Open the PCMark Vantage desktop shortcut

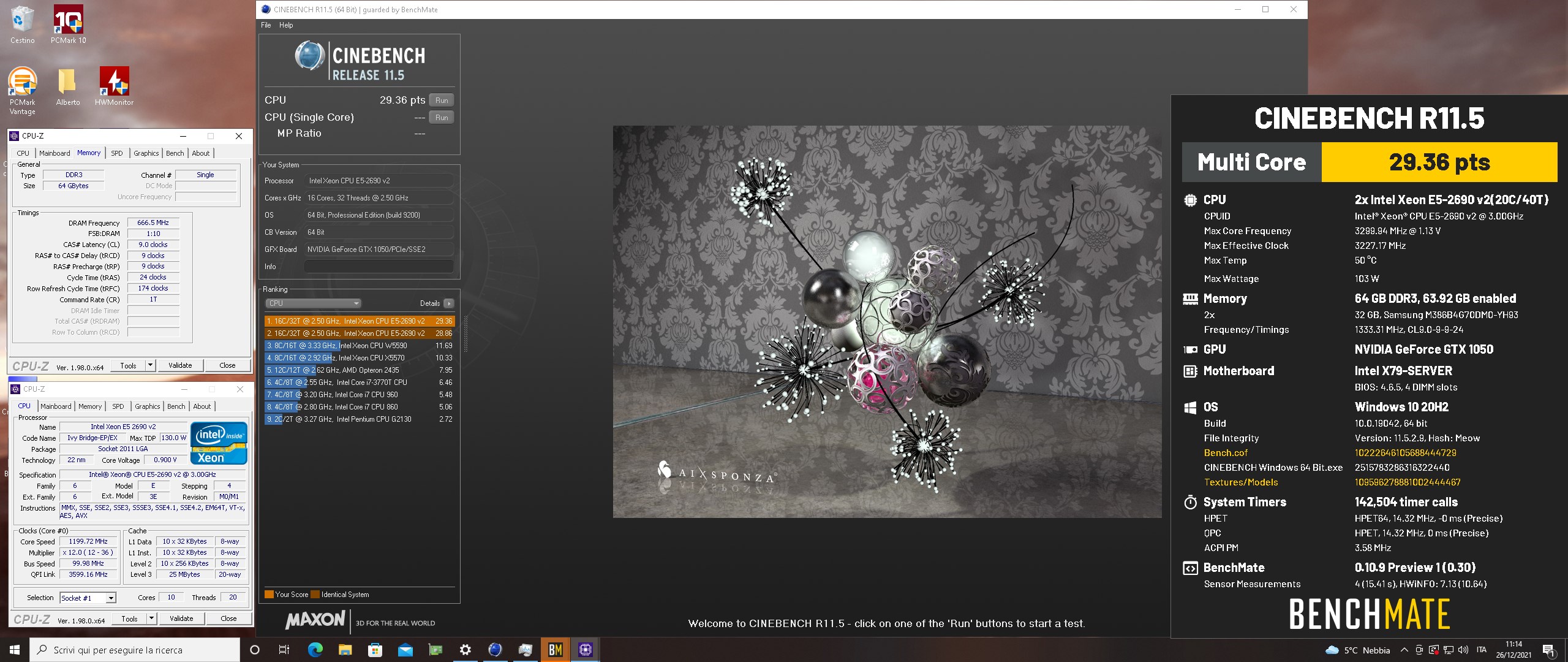[22, 91]
